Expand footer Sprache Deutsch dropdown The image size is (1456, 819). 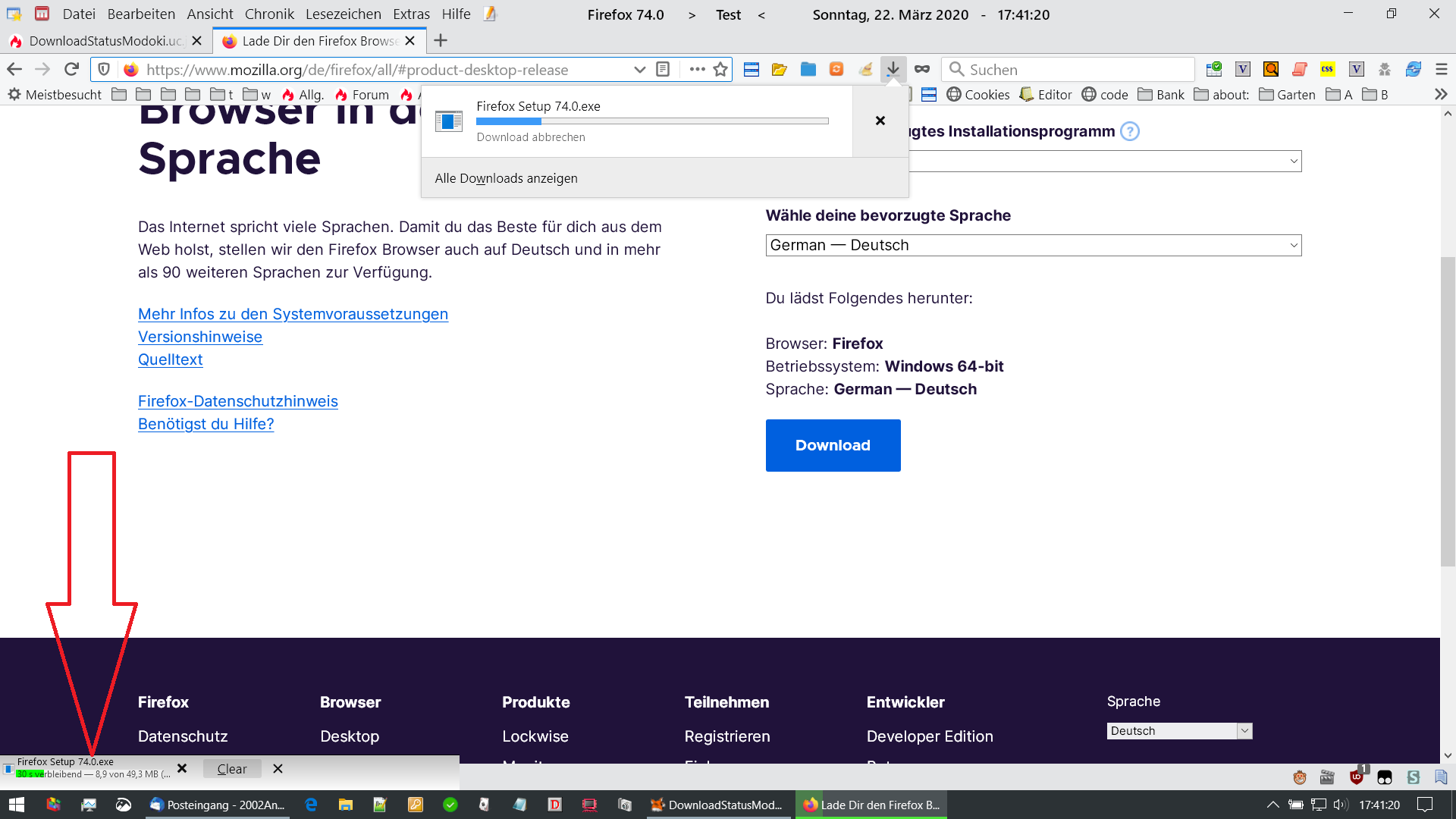1178,730
